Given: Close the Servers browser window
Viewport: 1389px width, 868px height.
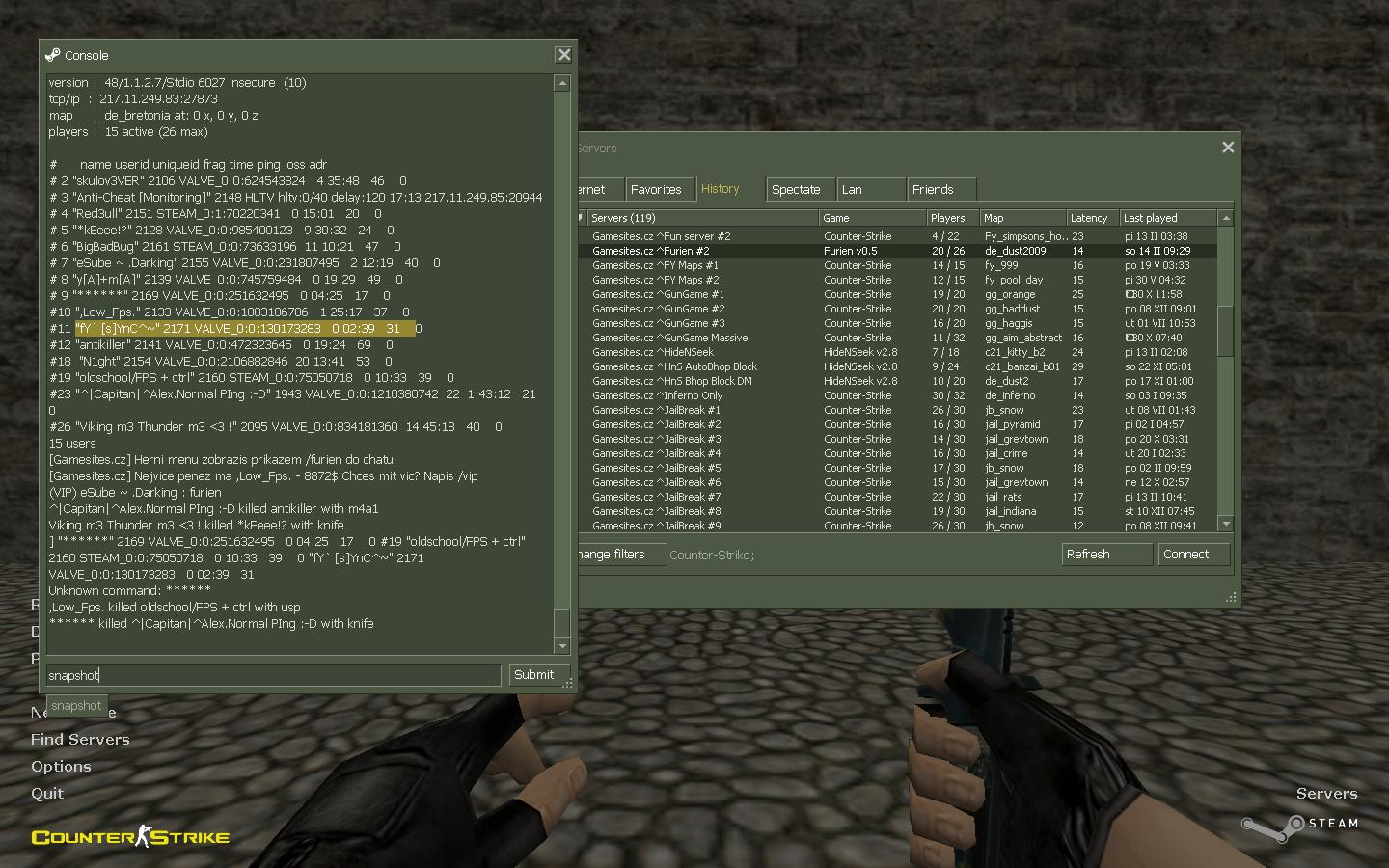Looking at the screenshot, I should [x=1227, y=148].
